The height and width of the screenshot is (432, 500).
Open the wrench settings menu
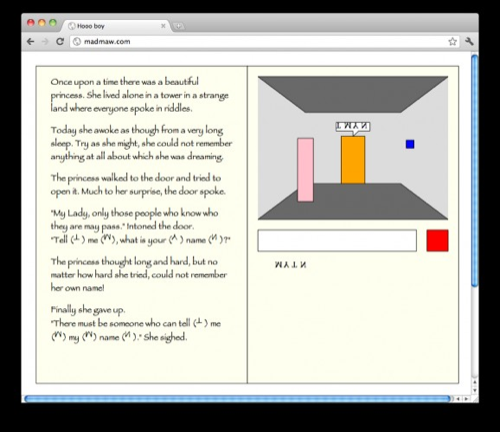click(x=469, y=42)
